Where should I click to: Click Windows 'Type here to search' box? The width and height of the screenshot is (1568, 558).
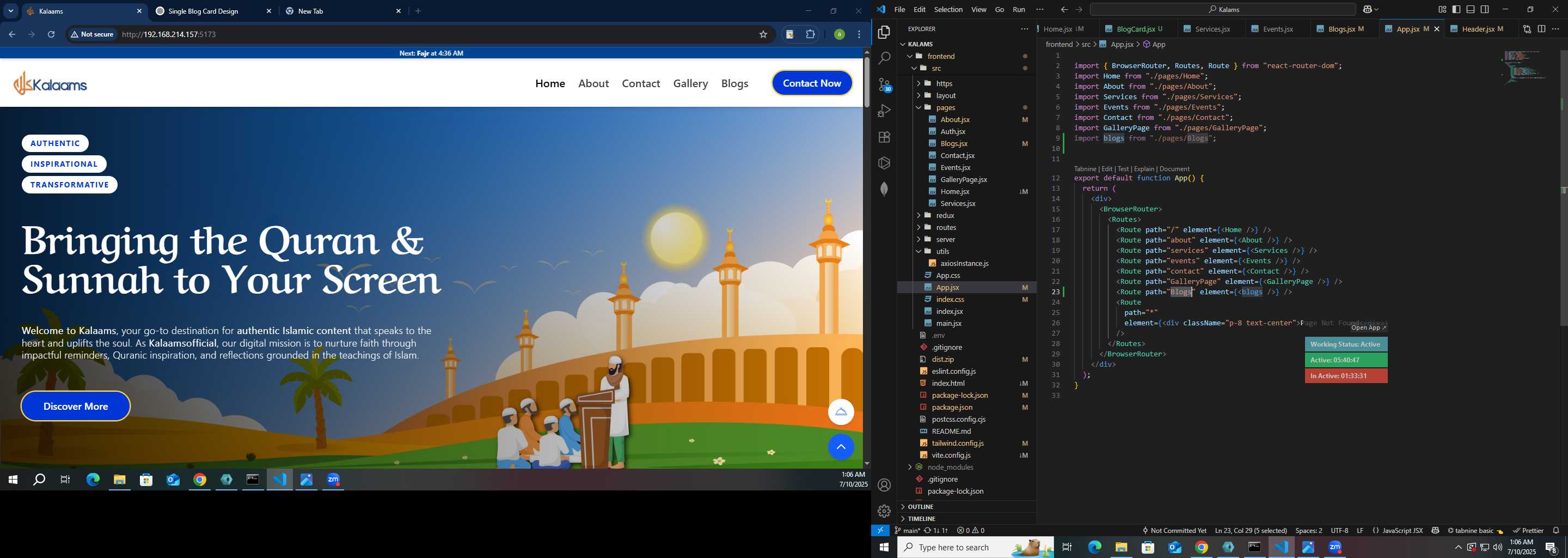click(x=975, y=548)
